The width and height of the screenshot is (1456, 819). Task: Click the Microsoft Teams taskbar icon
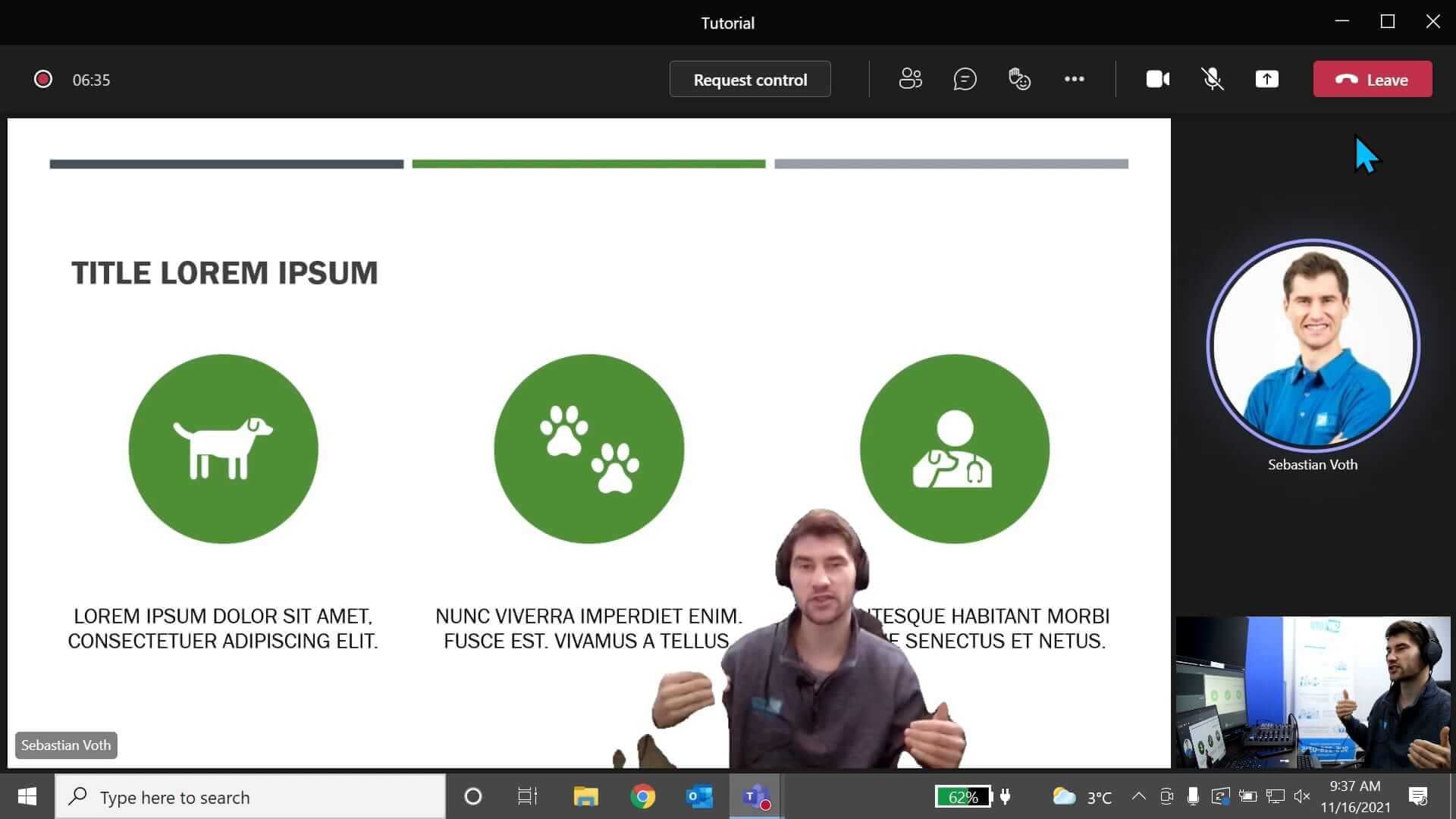[754, 796]
